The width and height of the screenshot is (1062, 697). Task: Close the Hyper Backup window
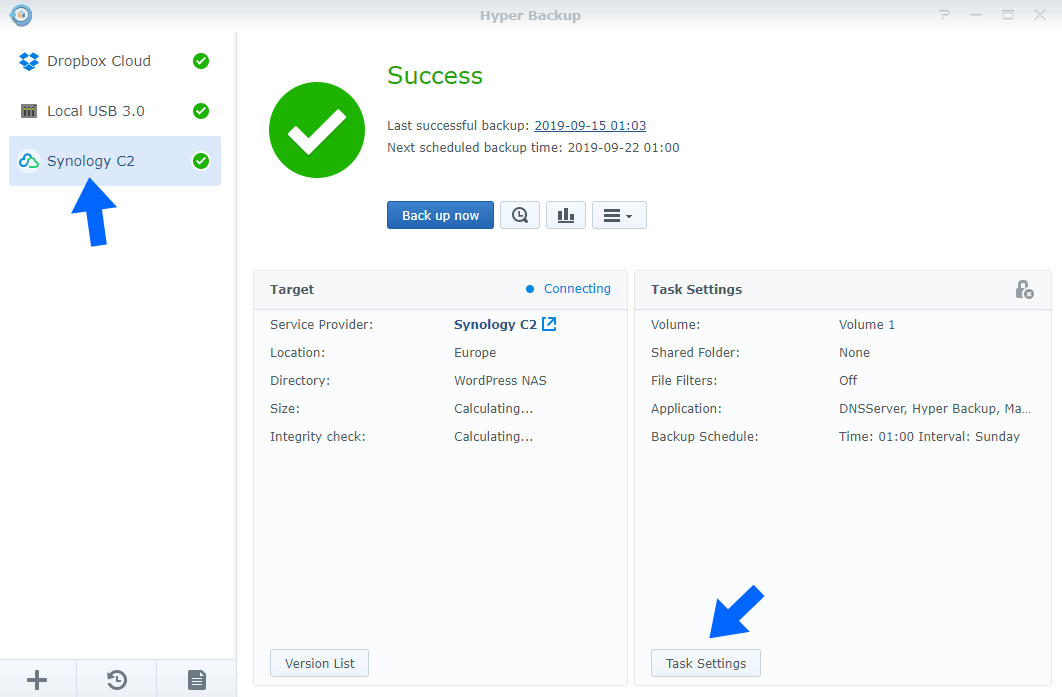coord(1040,15)
